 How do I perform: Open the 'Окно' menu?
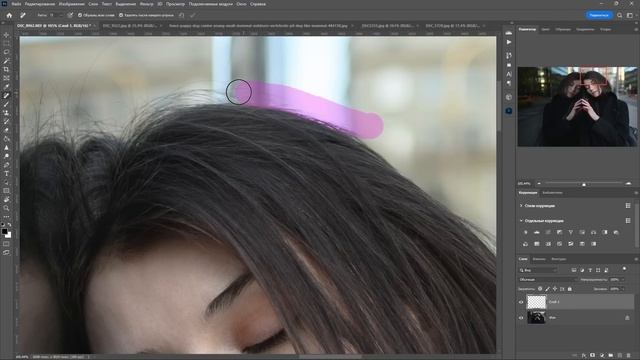pos(241,4)
